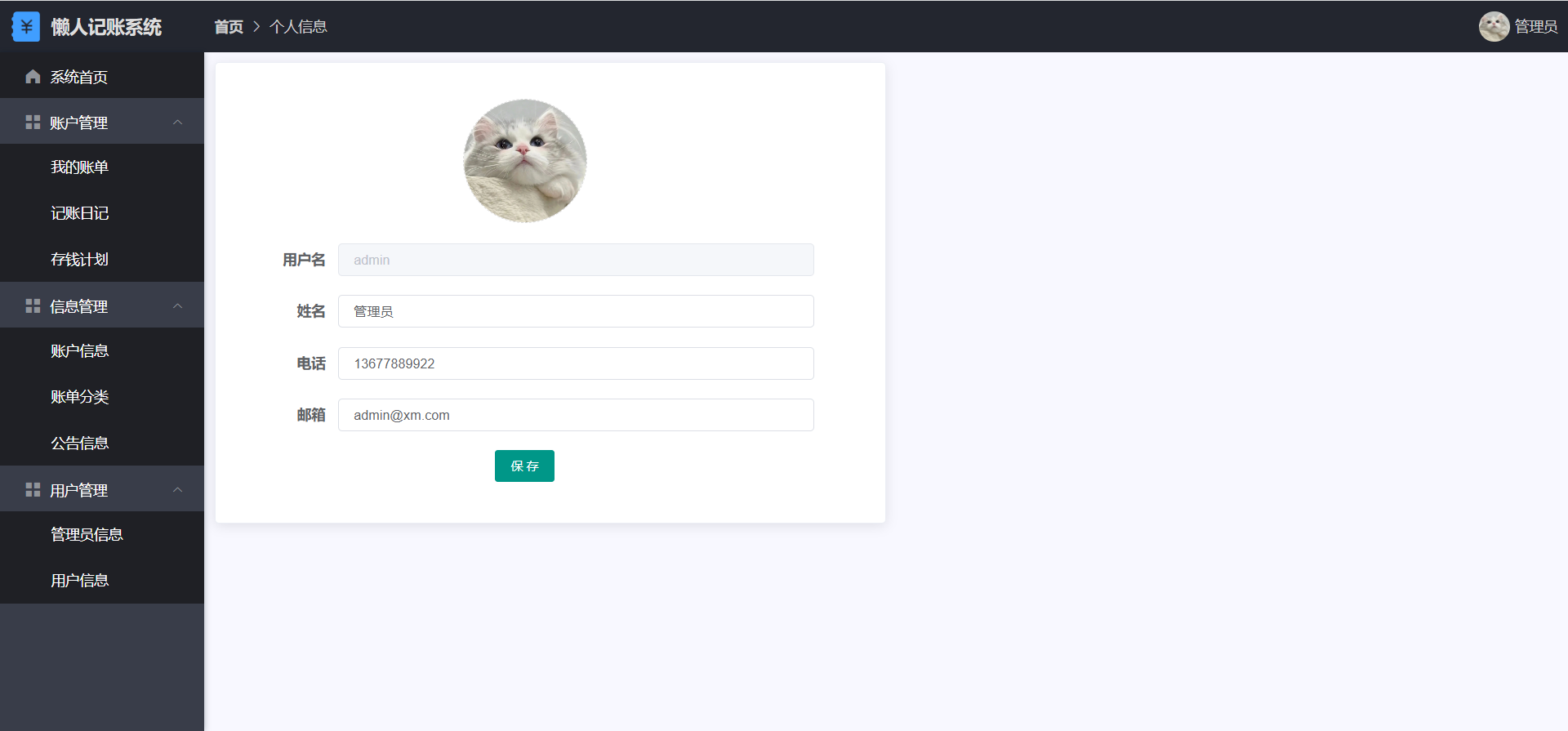Collapse the 账户管理 menu chevron
1568x731 pixels.
click(177, 123)
